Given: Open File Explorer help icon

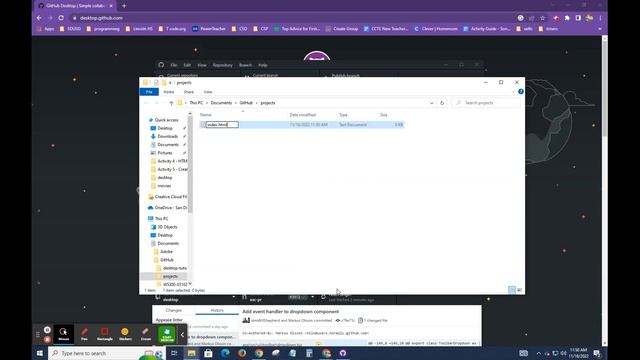Looking at the screenshot, I should pyautogui.click(x=521, y=92).
